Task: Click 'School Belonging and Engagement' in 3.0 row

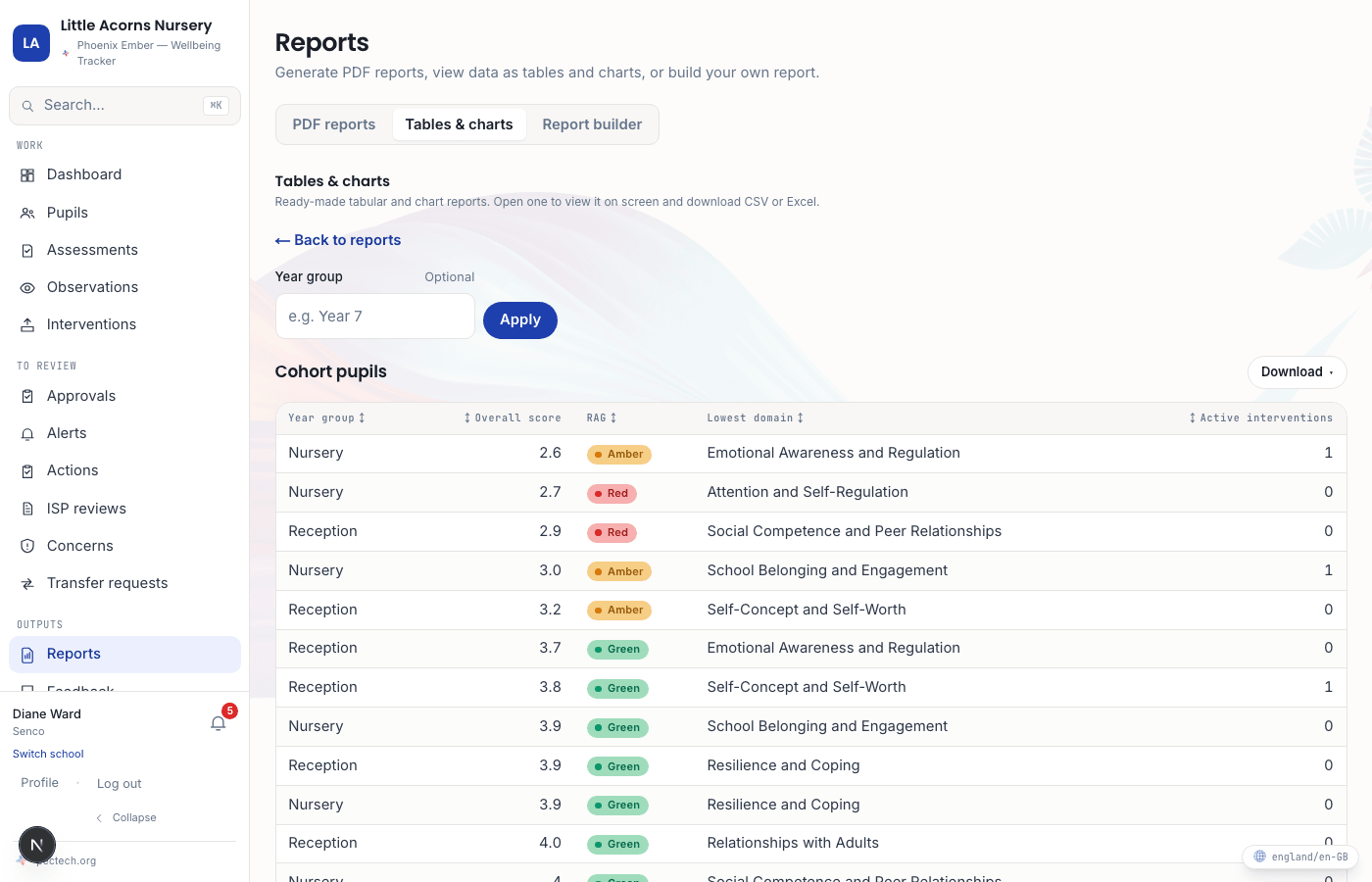Action: pos(827,571)
